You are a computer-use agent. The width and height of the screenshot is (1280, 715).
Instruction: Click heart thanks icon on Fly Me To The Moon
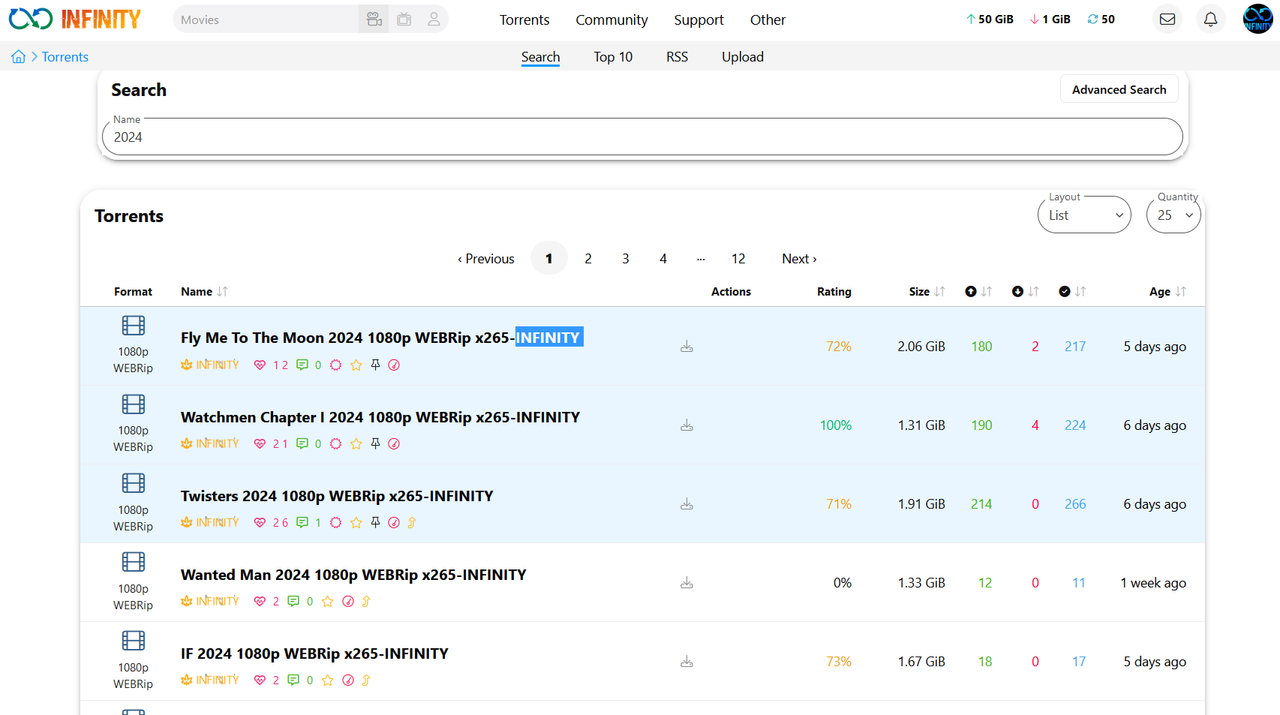260,365
